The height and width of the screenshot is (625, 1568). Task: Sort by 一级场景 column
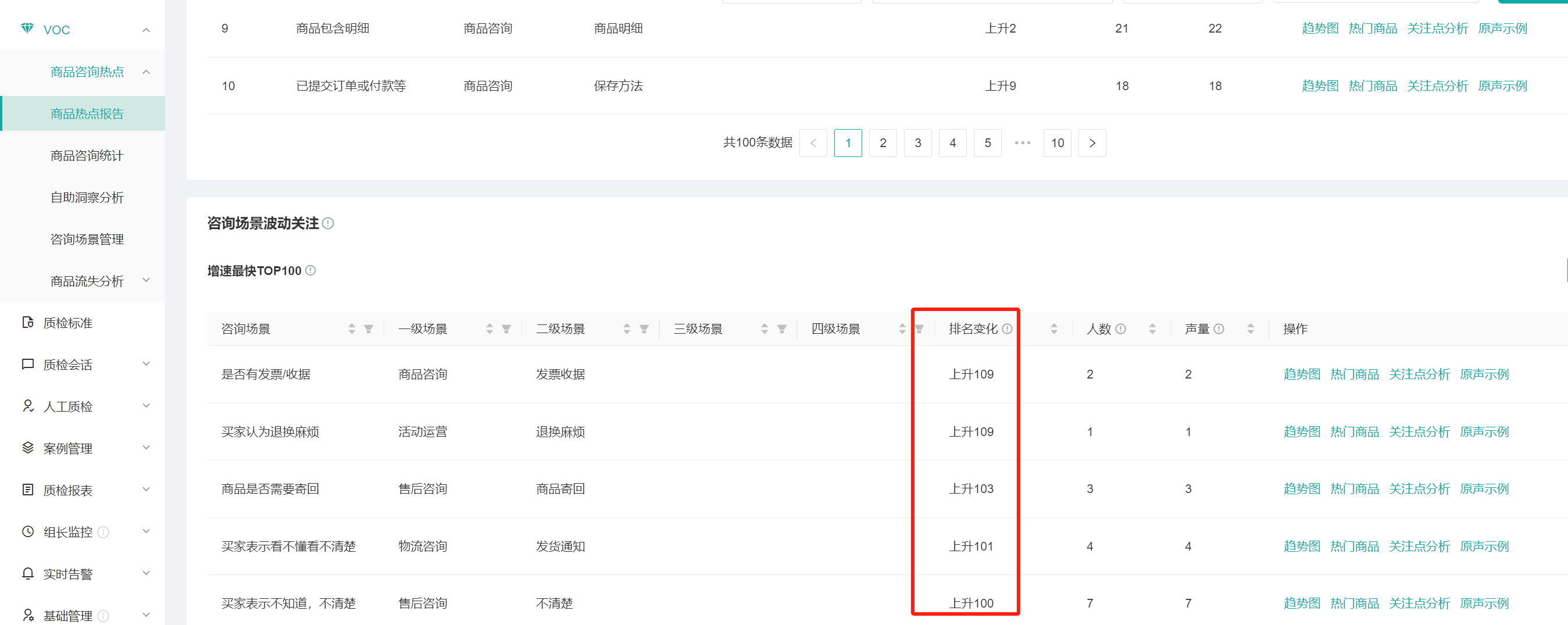coord(490,328)
